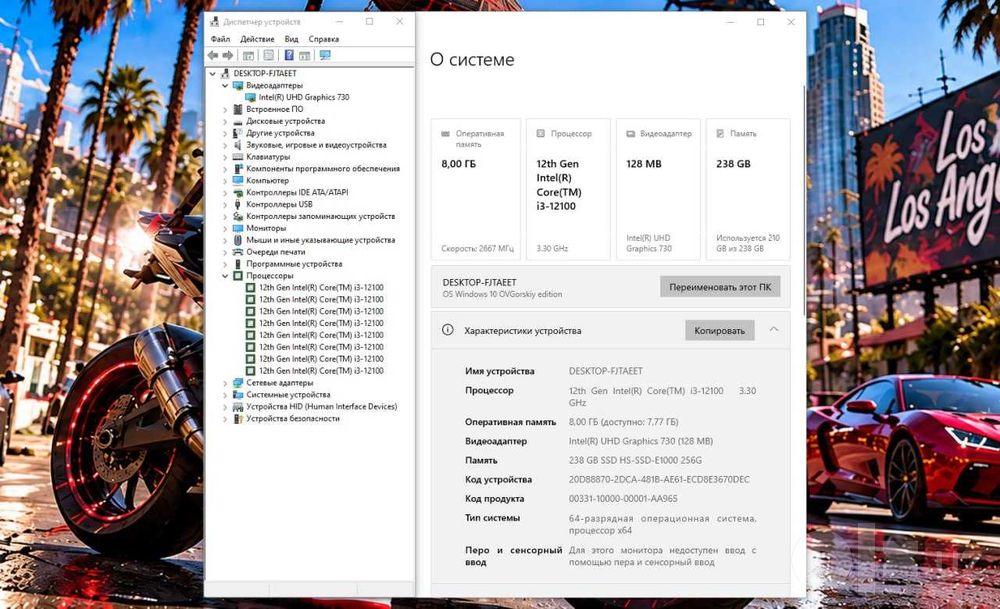
Task: Expand the Системные устройства chevron
Action: click(225, 395)
